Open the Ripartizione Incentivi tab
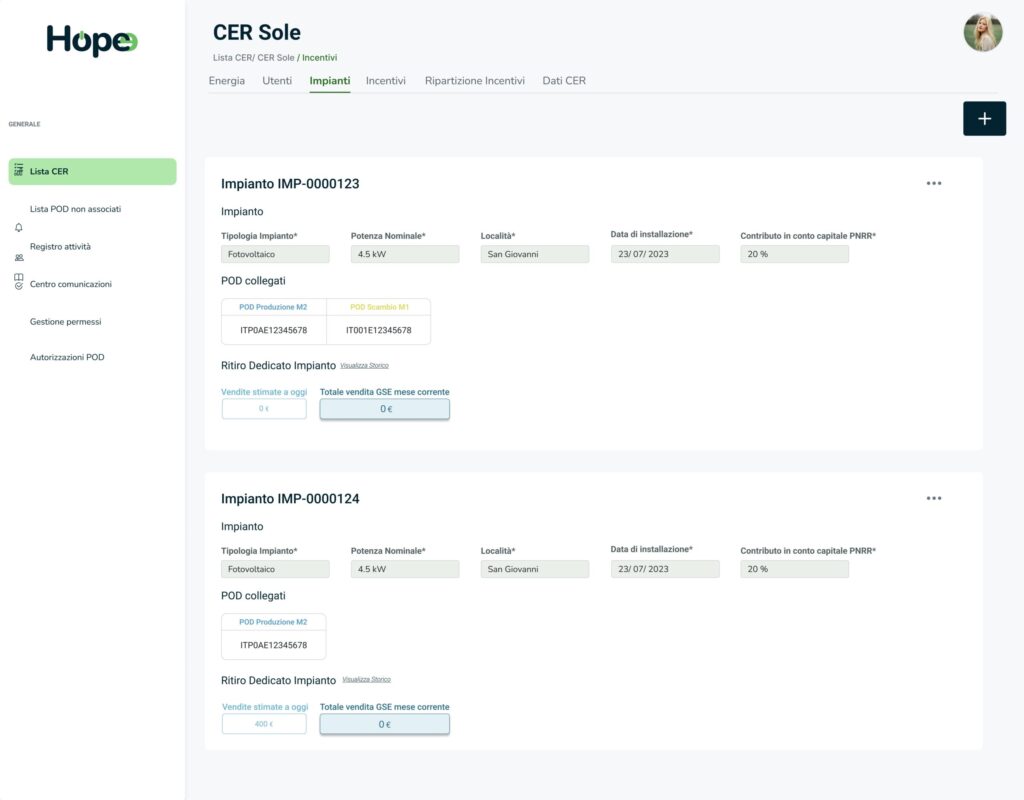Viewport: 1024px width, 800px height. (474, 81)
